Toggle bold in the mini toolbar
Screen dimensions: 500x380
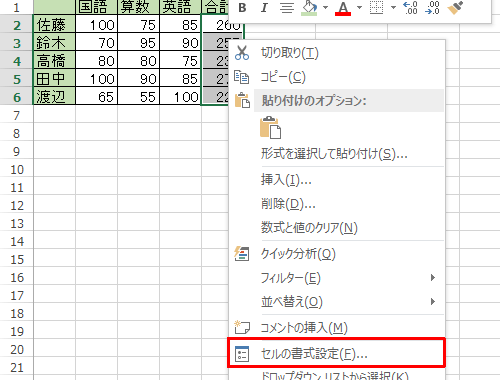click(242, 8)
